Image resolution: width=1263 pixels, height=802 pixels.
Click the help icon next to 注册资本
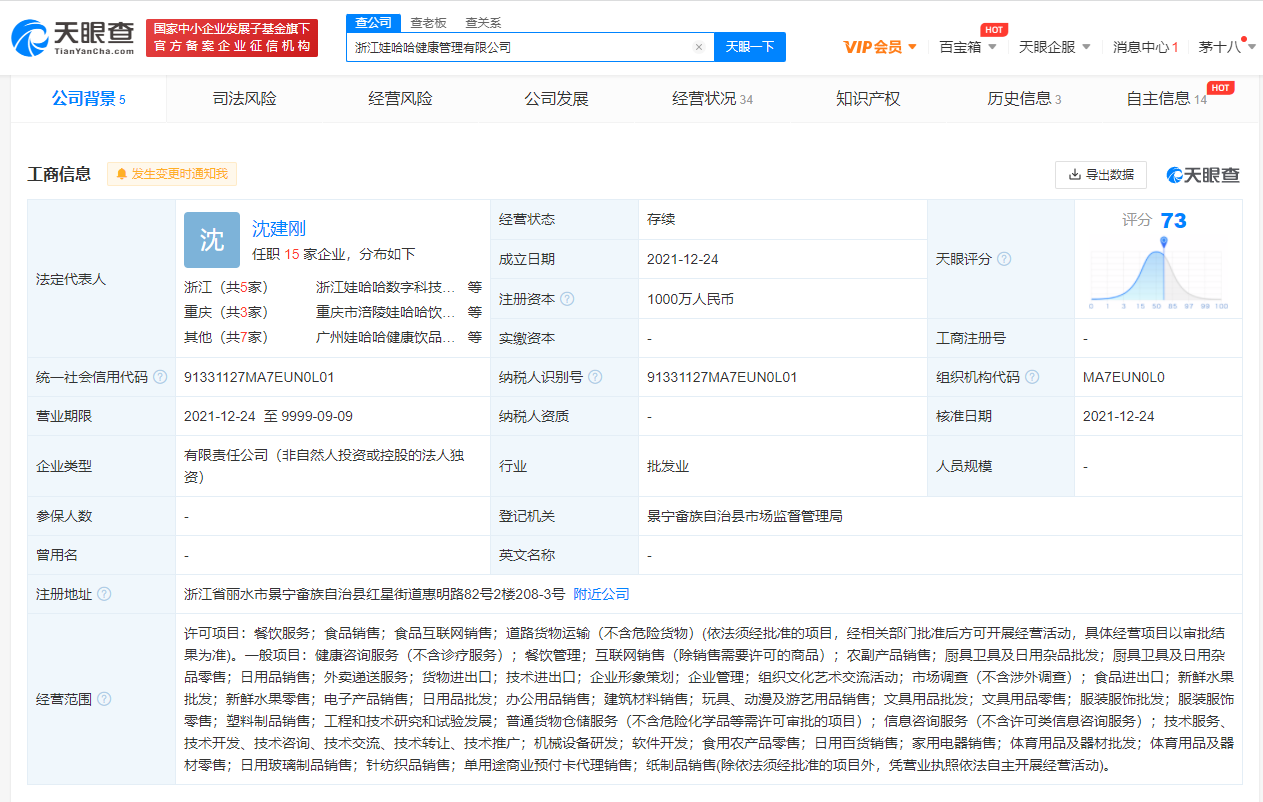pyautogui.click(x=567, y=298)
